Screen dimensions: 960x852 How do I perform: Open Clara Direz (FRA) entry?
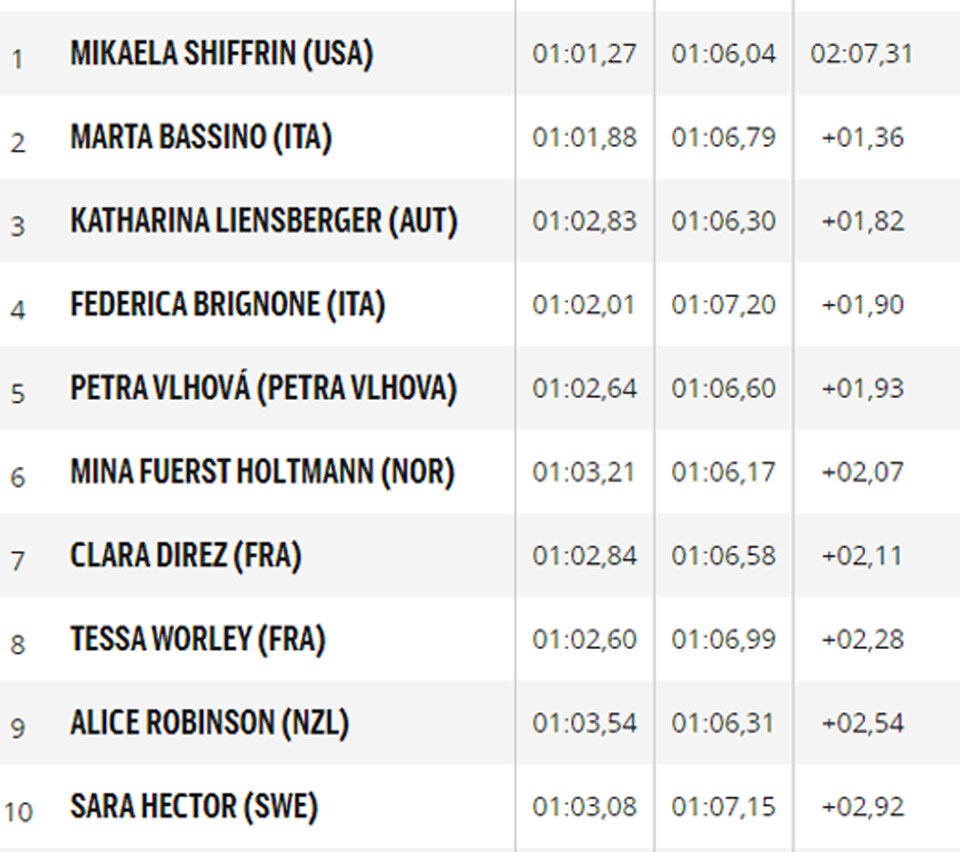click(186, 556)
